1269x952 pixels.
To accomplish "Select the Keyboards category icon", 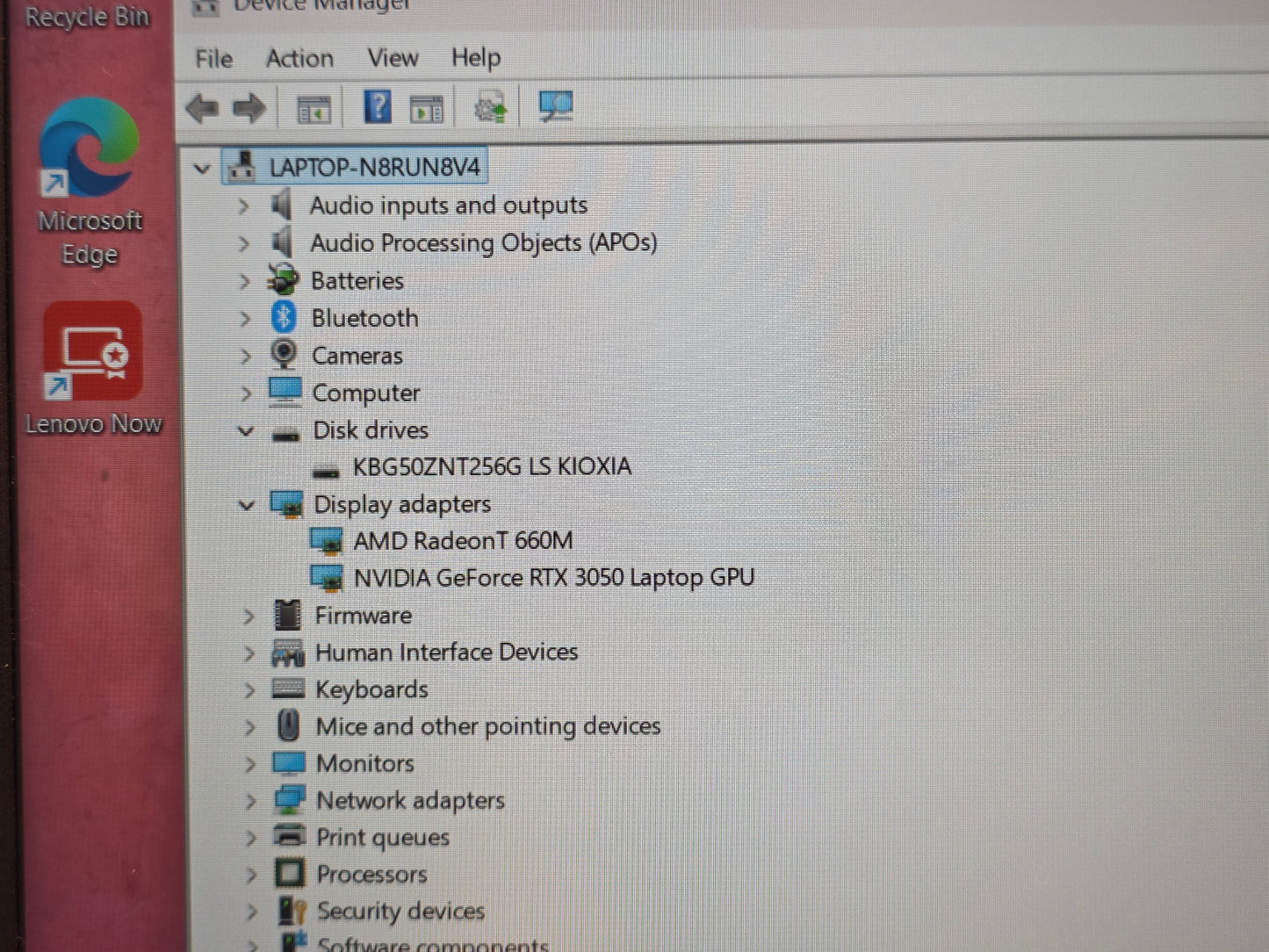I will coord(288,689).
